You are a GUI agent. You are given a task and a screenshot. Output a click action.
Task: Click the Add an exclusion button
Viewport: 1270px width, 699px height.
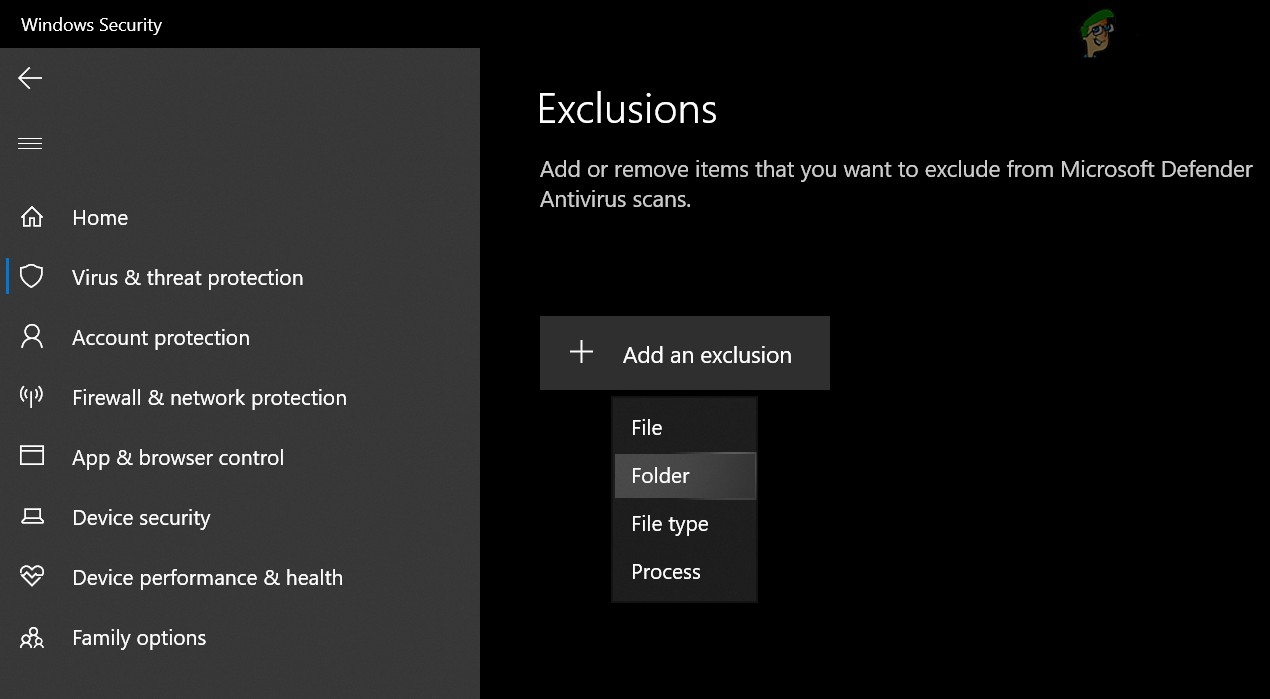point(685,353)
